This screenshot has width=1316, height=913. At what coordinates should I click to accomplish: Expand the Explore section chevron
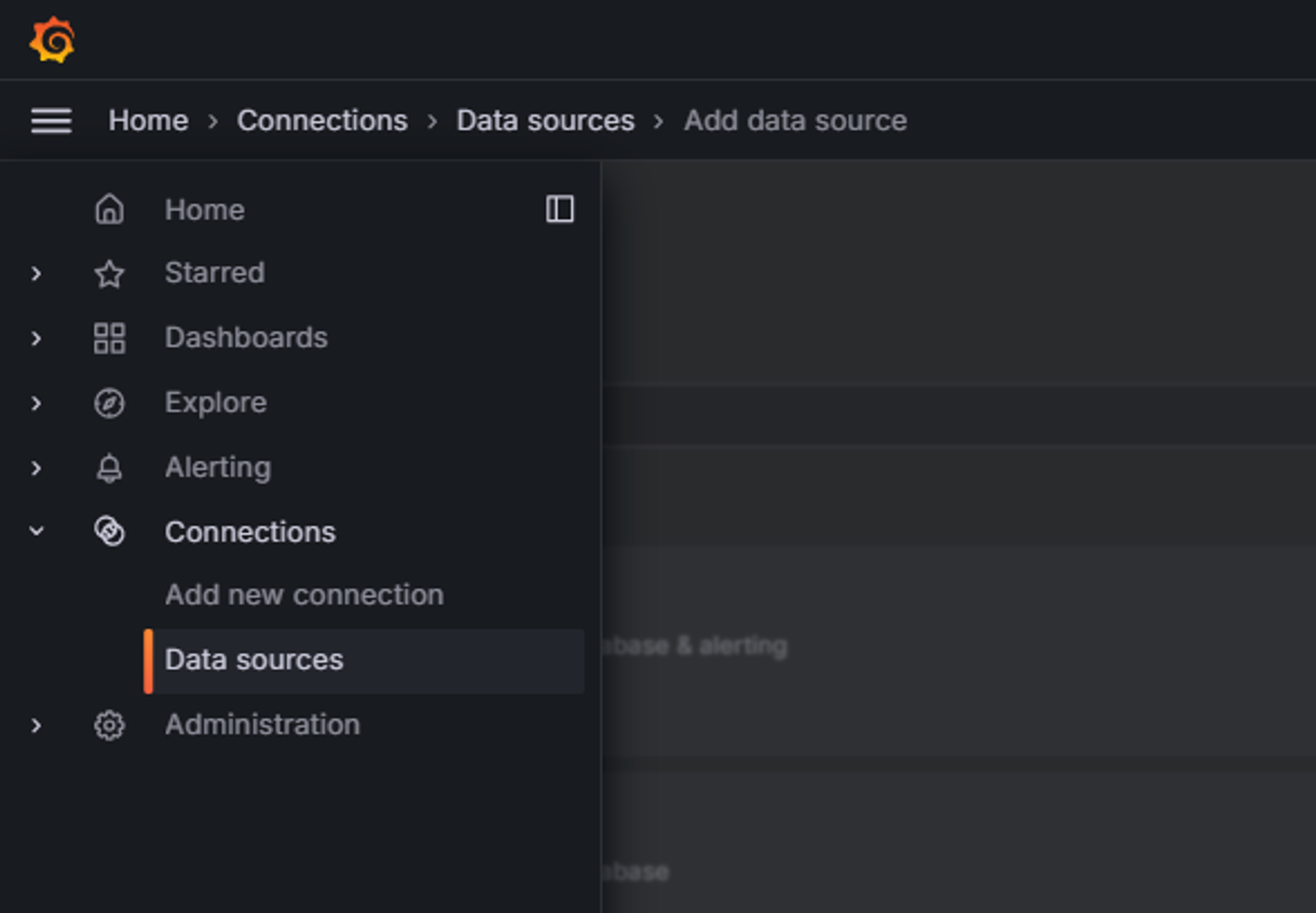click(x=36, y=403)
